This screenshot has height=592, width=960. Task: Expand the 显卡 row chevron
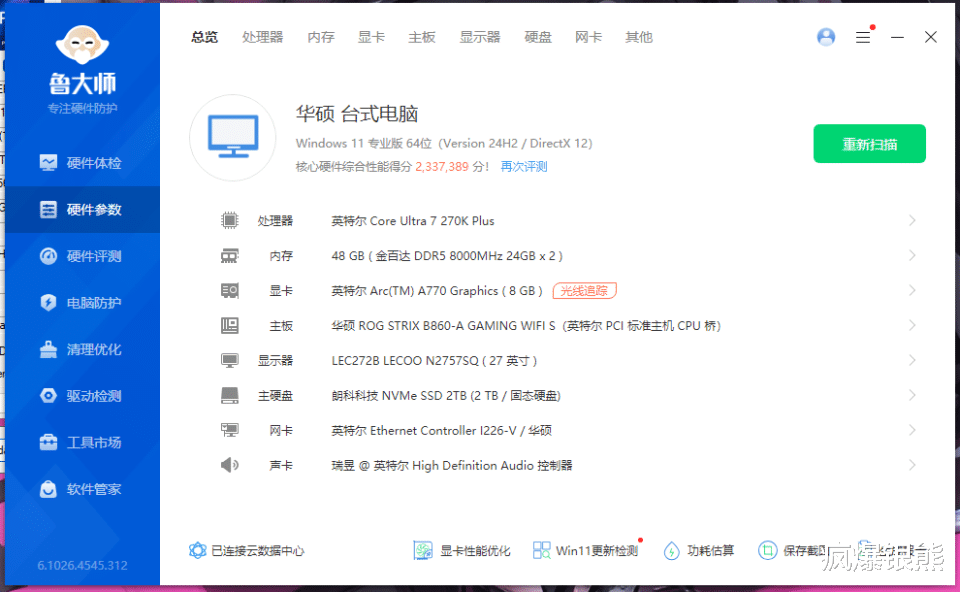pos(912,290)
